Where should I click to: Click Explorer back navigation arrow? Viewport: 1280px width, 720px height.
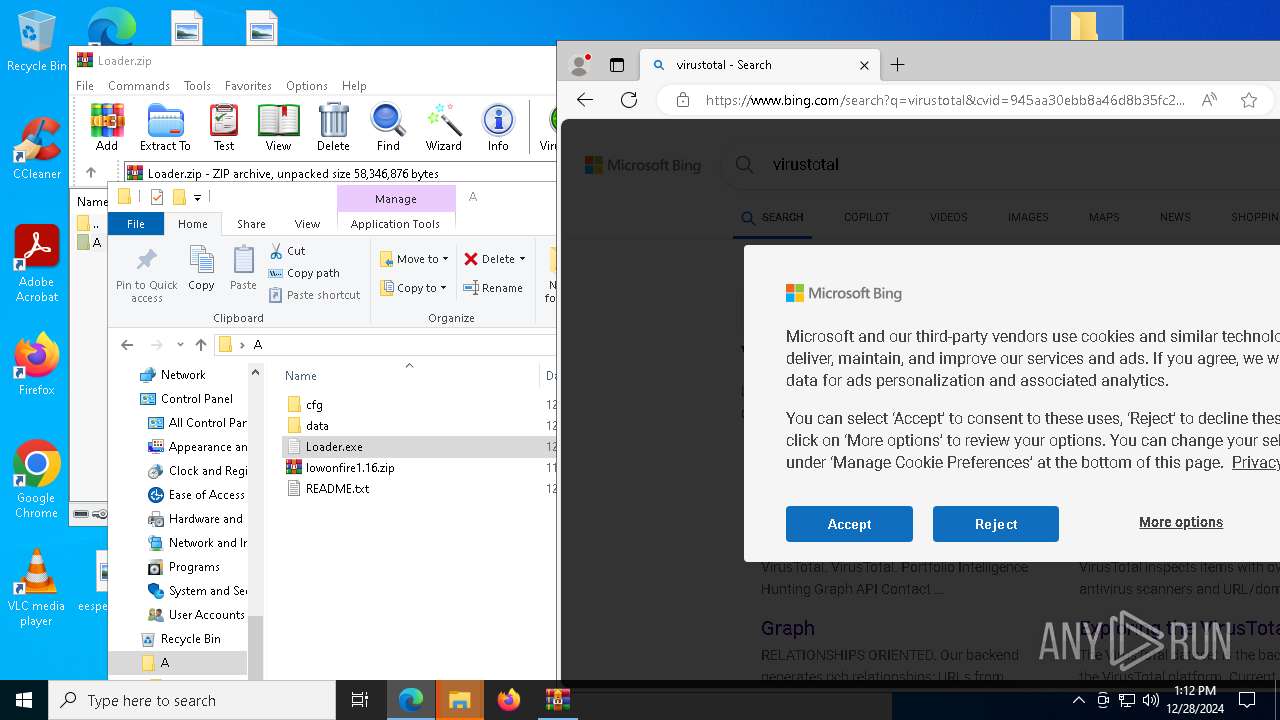[127, 345]
